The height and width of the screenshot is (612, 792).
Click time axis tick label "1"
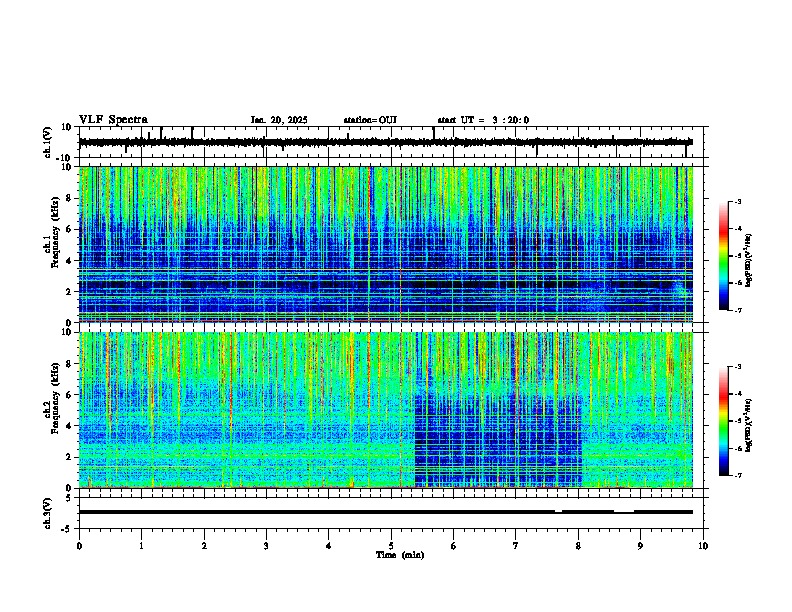141,546
